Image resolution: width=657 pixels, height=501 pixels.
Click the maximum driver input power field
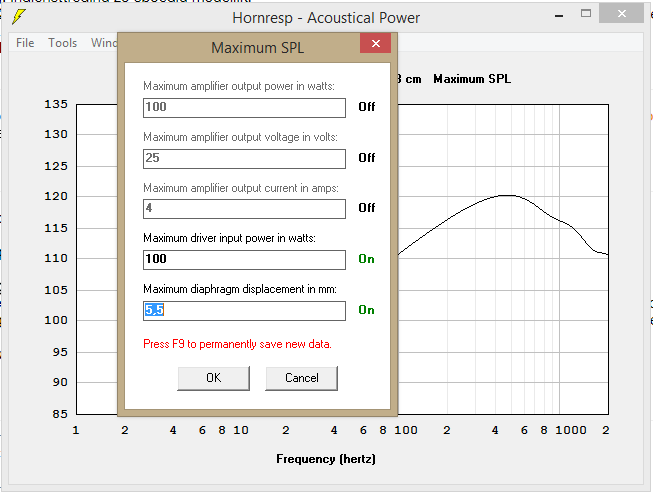point(244,260)
